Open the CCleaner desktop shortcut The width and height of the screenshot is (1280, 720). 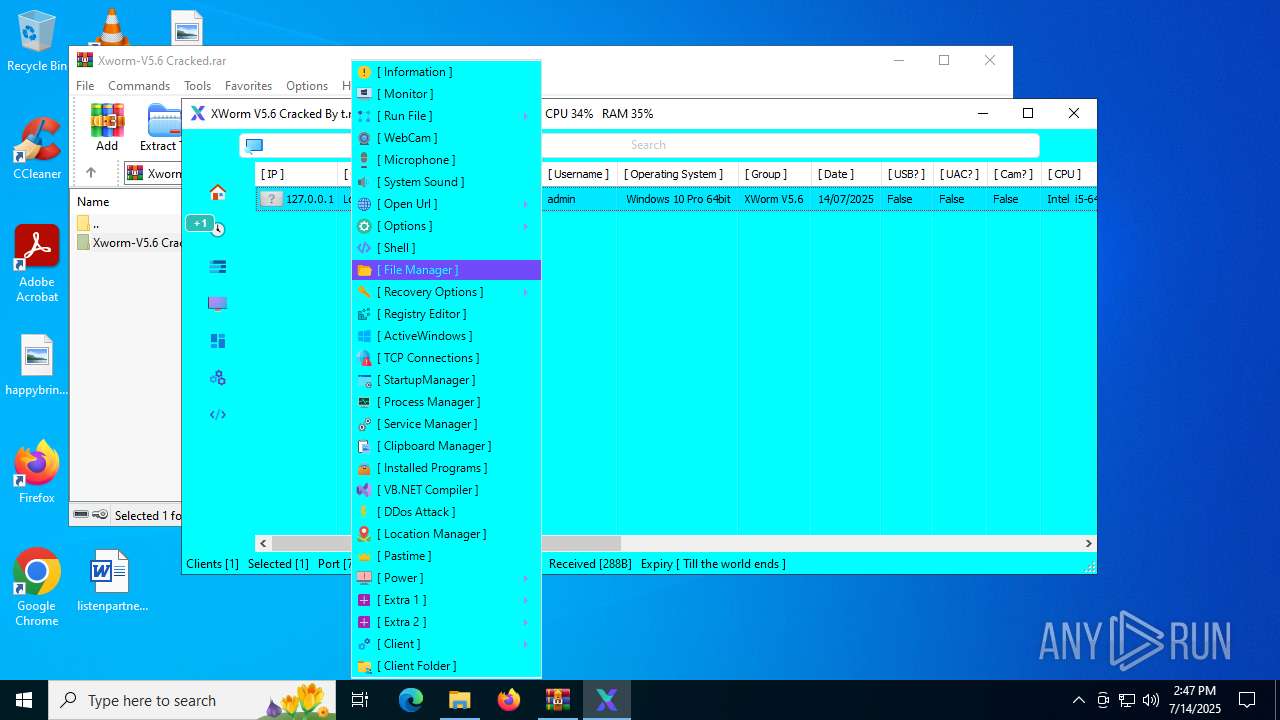click(37, 149)
